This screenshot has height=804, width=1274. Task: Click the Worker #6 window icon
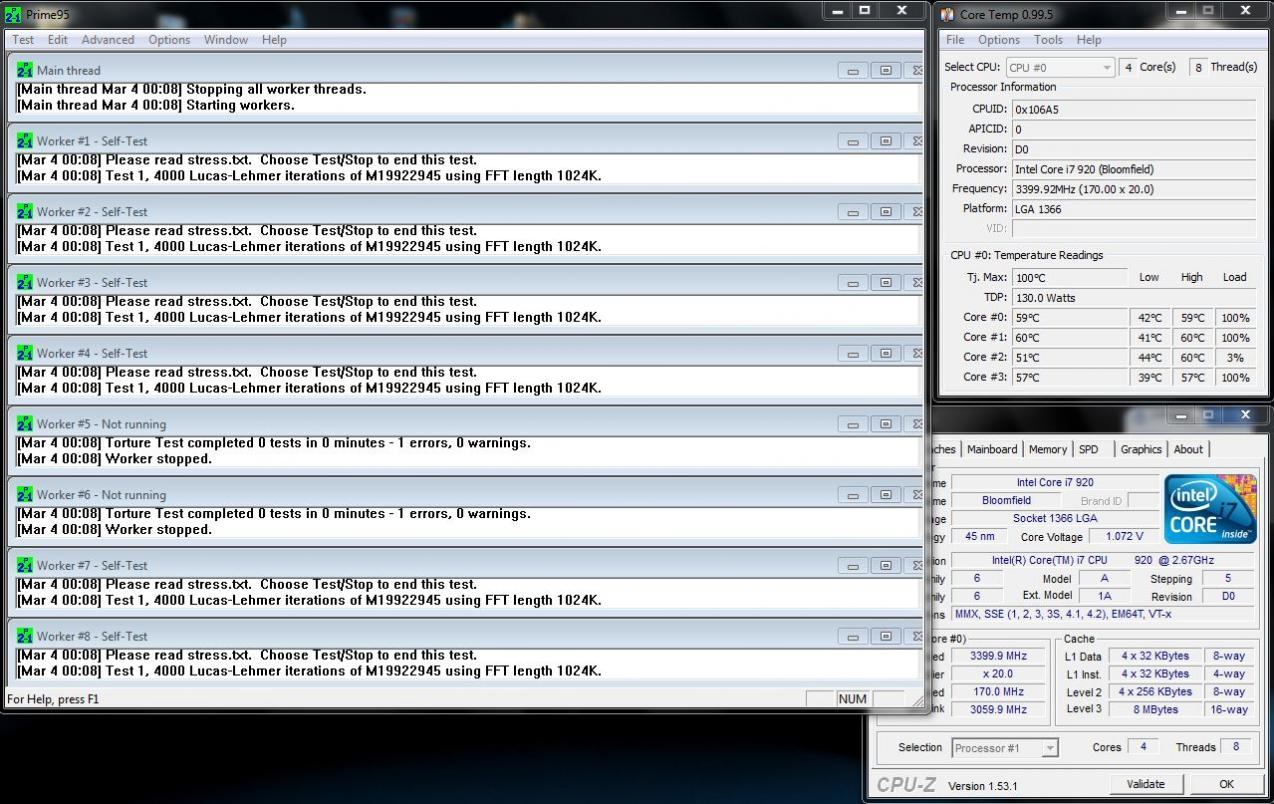25,495
